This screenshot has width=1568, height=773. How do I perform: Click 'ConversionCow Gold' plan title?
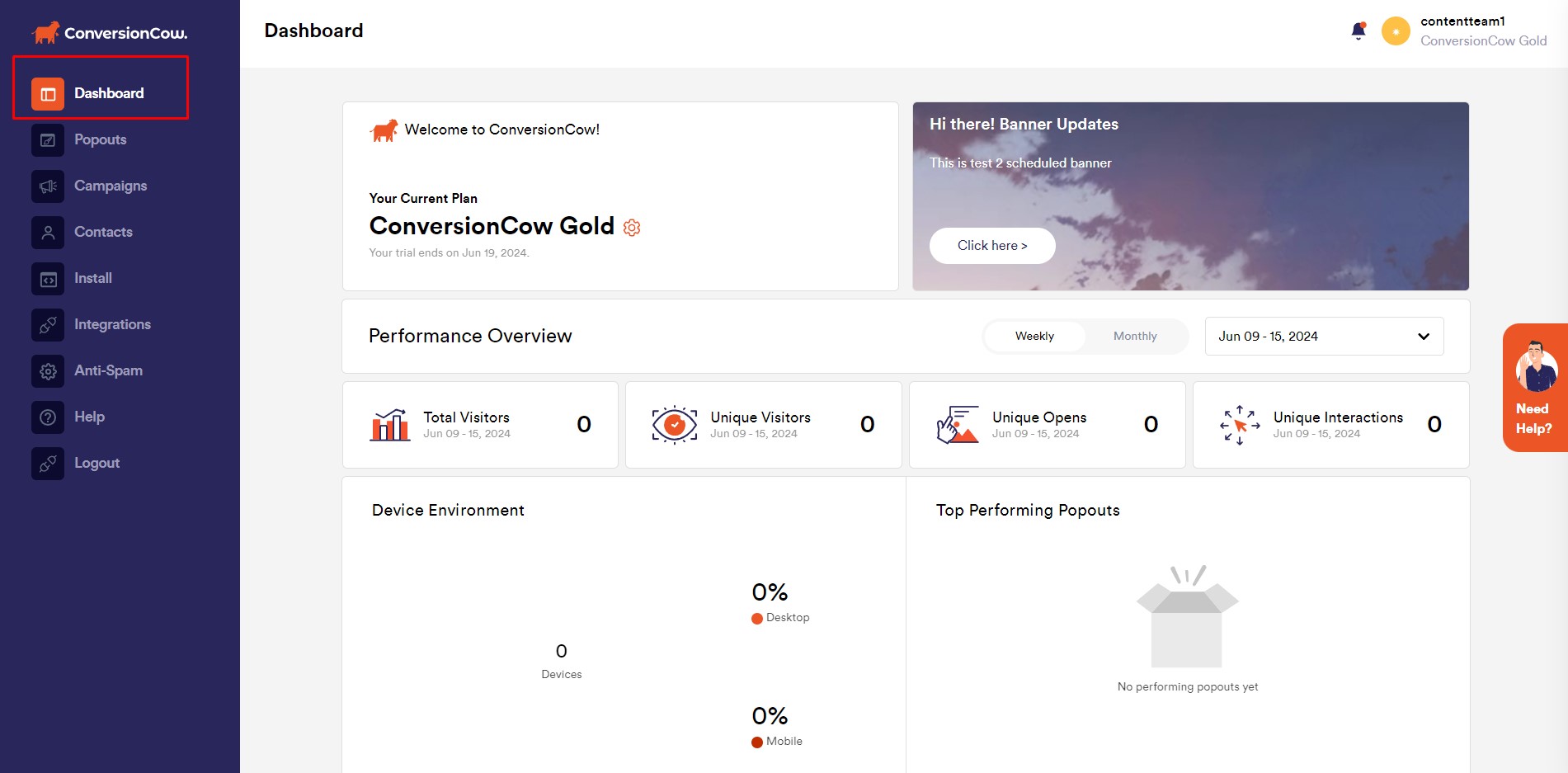[492, 226]
